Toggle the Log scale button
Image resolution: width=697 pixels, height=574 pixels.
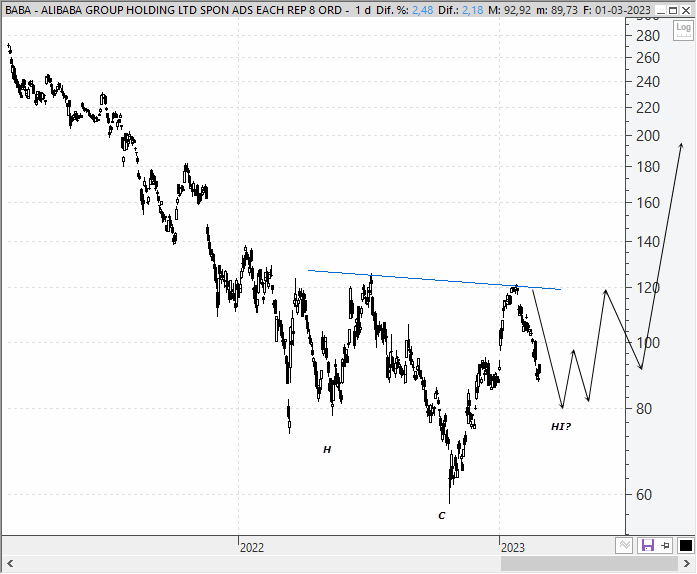[x=683, y=31]
